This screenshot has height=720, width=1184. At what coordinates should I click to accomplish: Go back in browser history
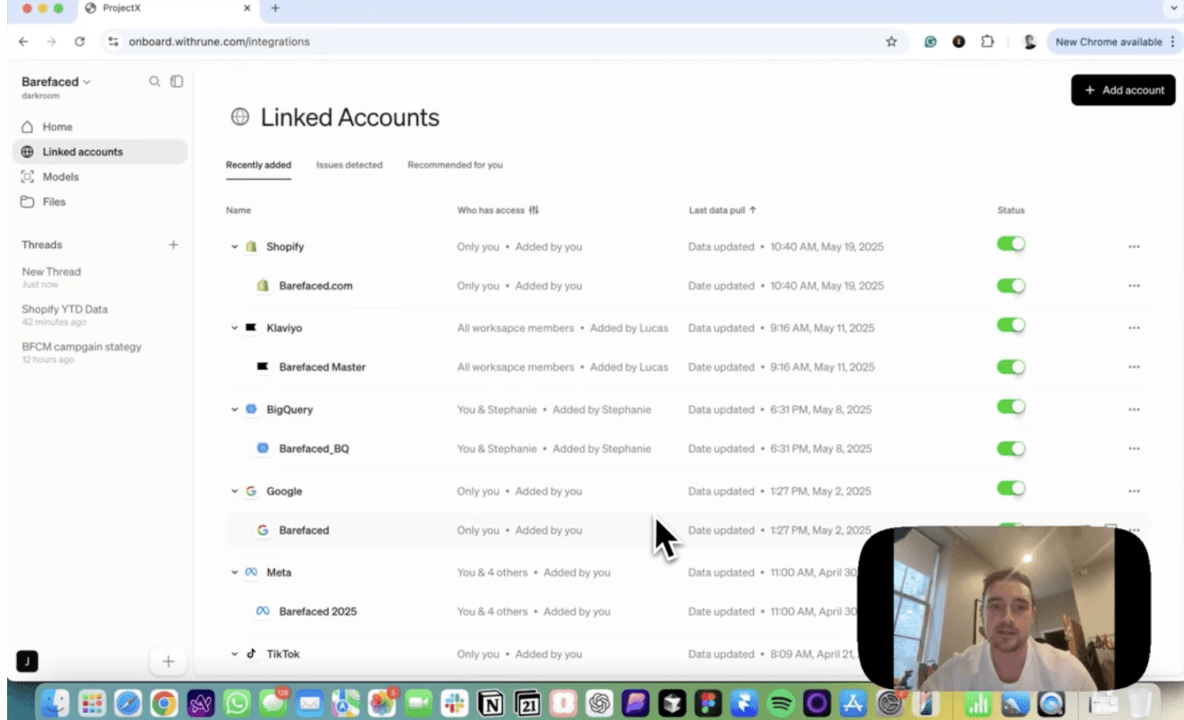23,42
